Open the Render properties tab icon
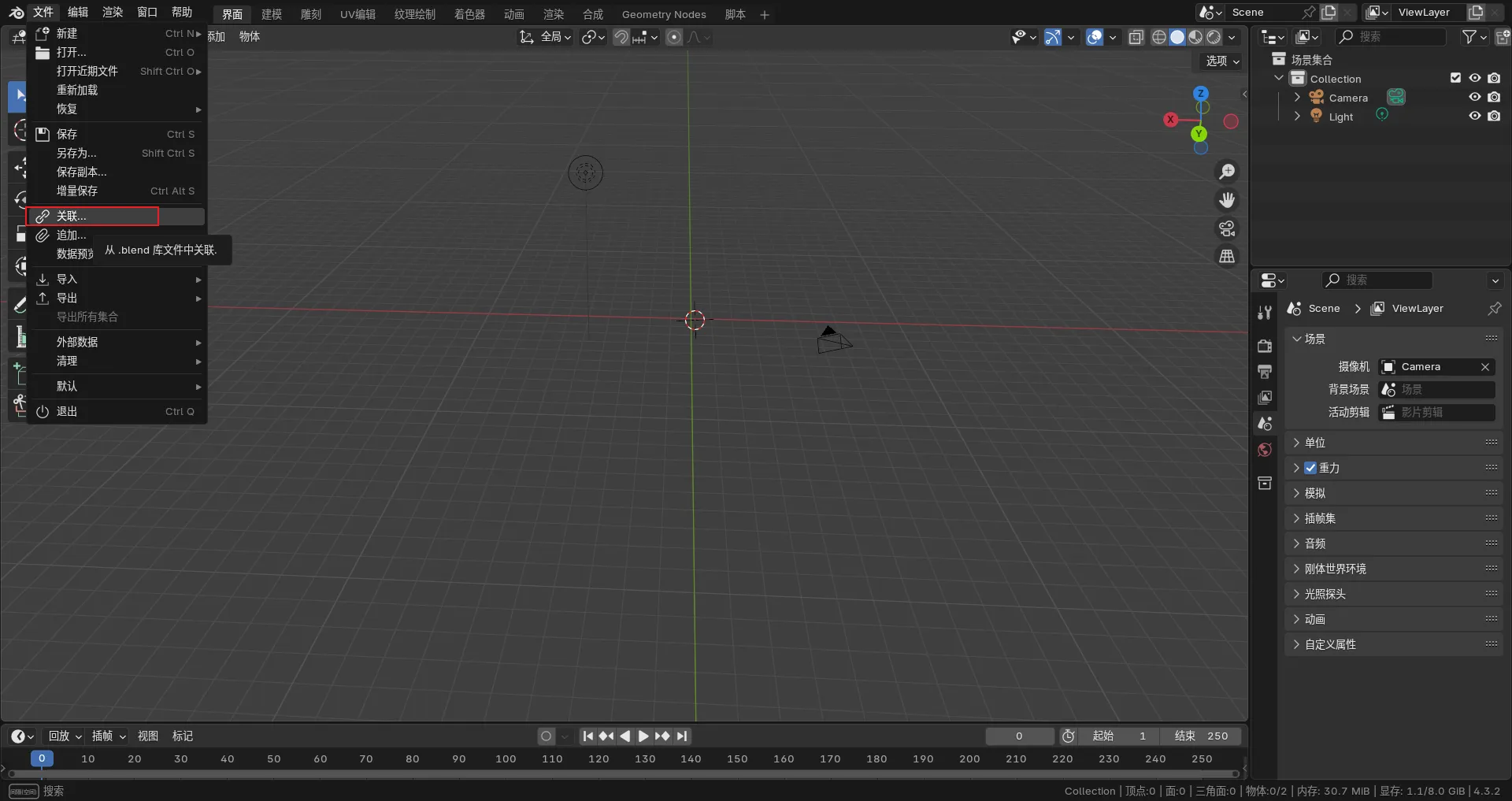1512x801 pixels. (x=1265, y=346)
